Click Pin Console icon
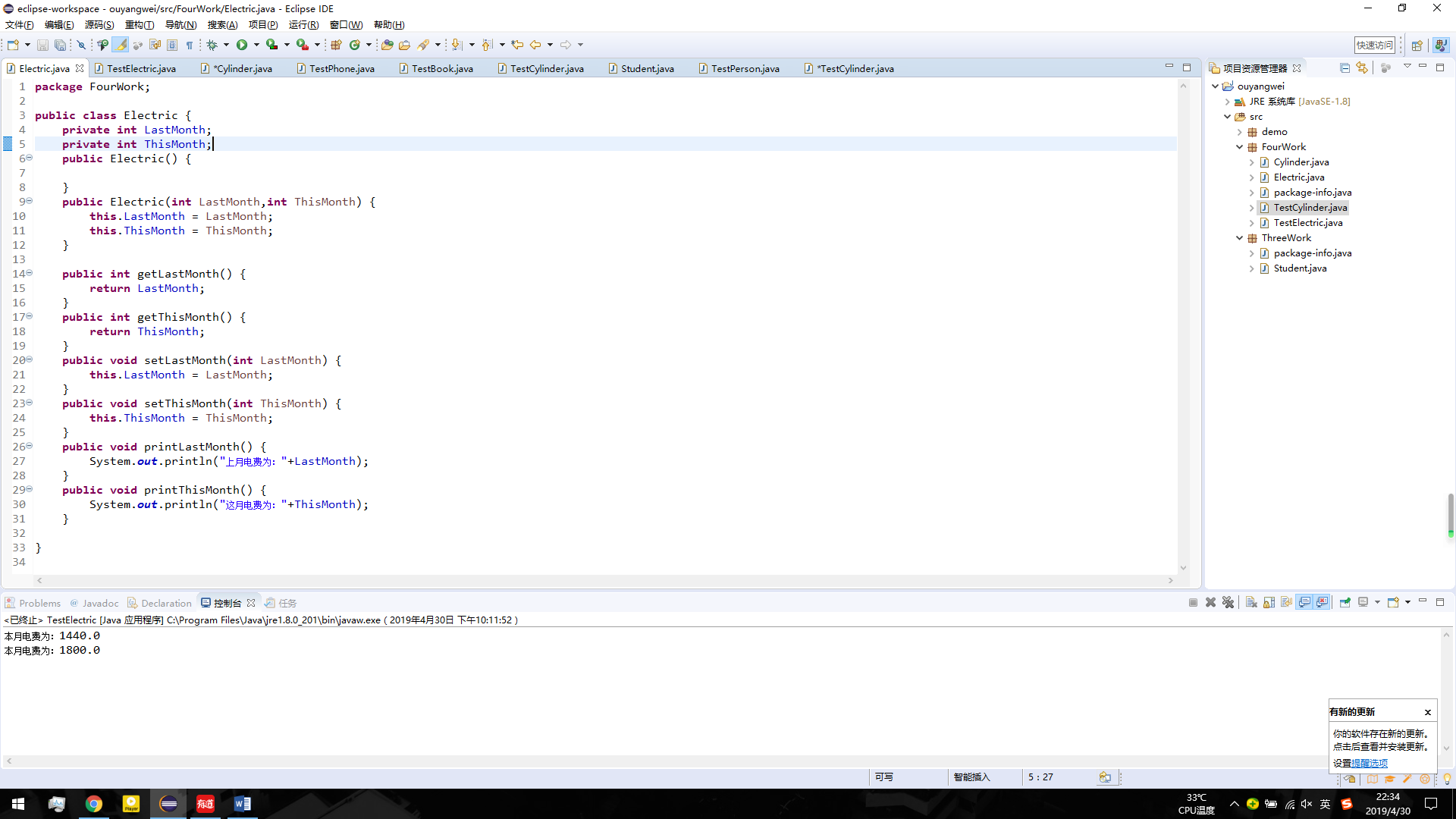1456x819 pixels. point(1345,602)
